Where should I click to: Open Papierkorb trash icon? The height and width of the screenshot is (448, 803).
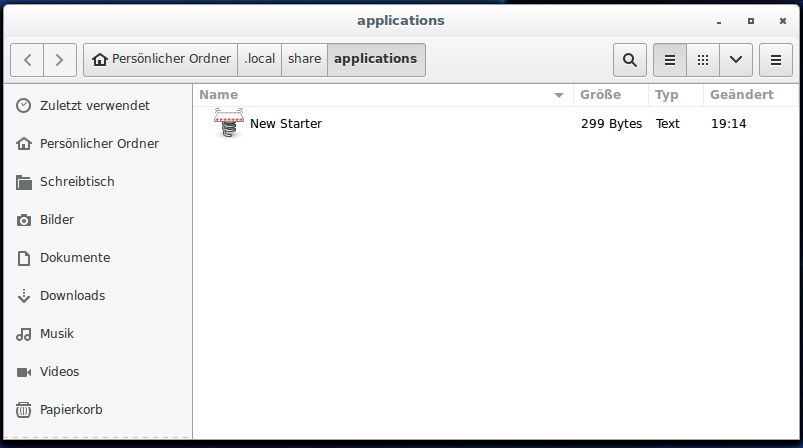(24, 410)
